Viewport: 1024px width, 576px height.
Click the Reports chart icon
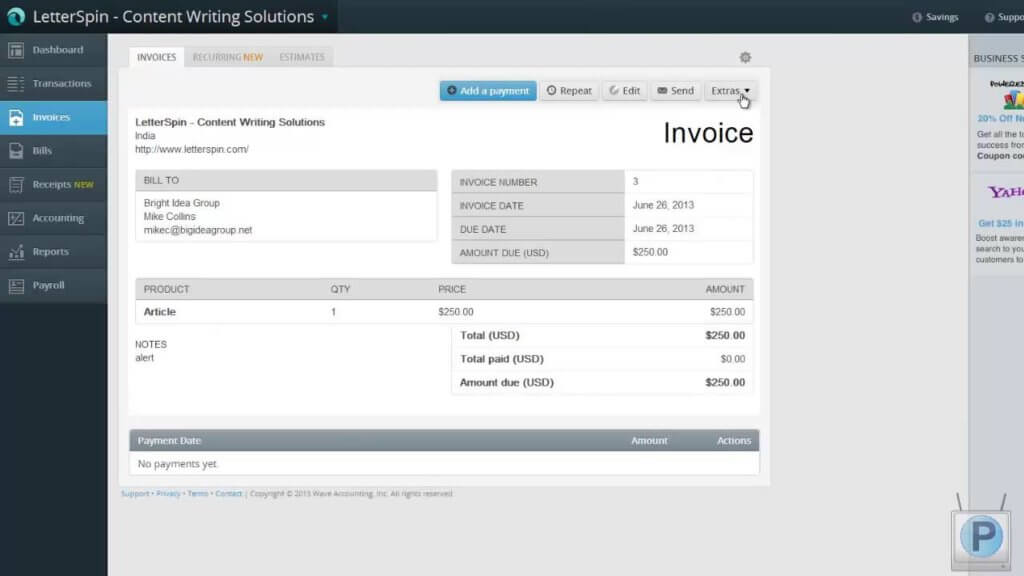click(x=16, y=252)
